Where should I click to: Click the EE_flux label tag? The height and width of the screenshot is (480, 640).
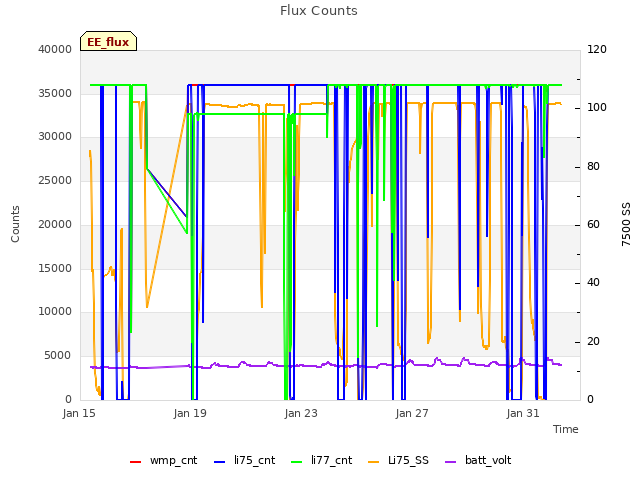(x=108, y=41)
